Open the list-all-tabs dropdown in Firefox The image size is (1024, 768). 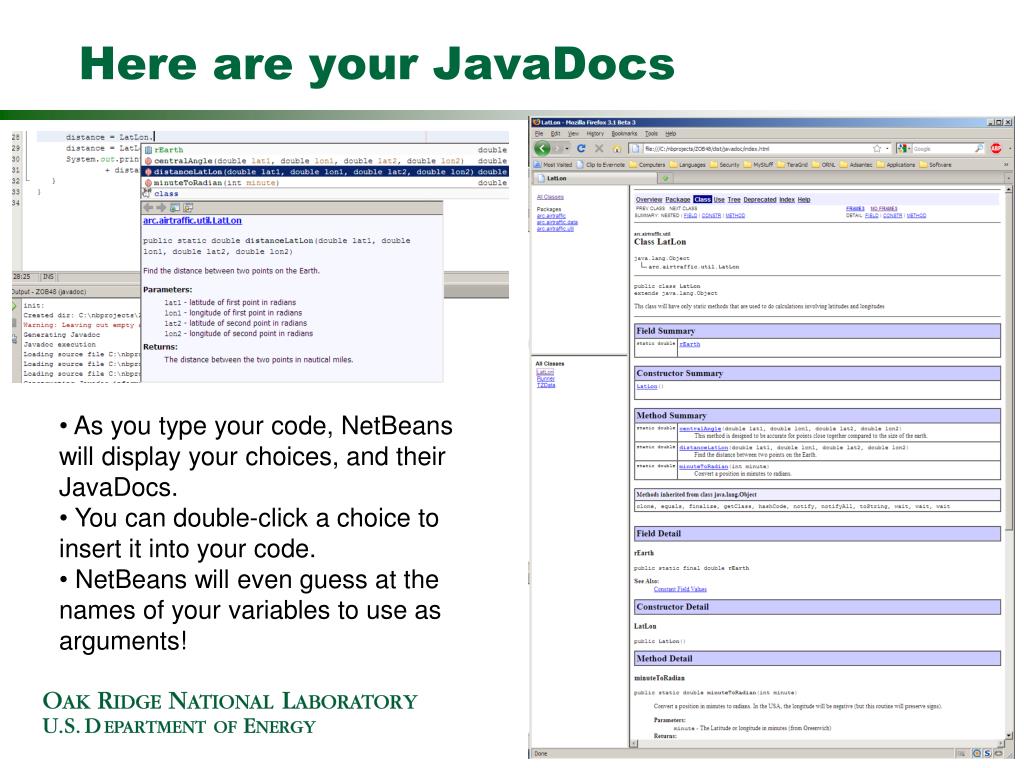click(x=1008, y=178)
